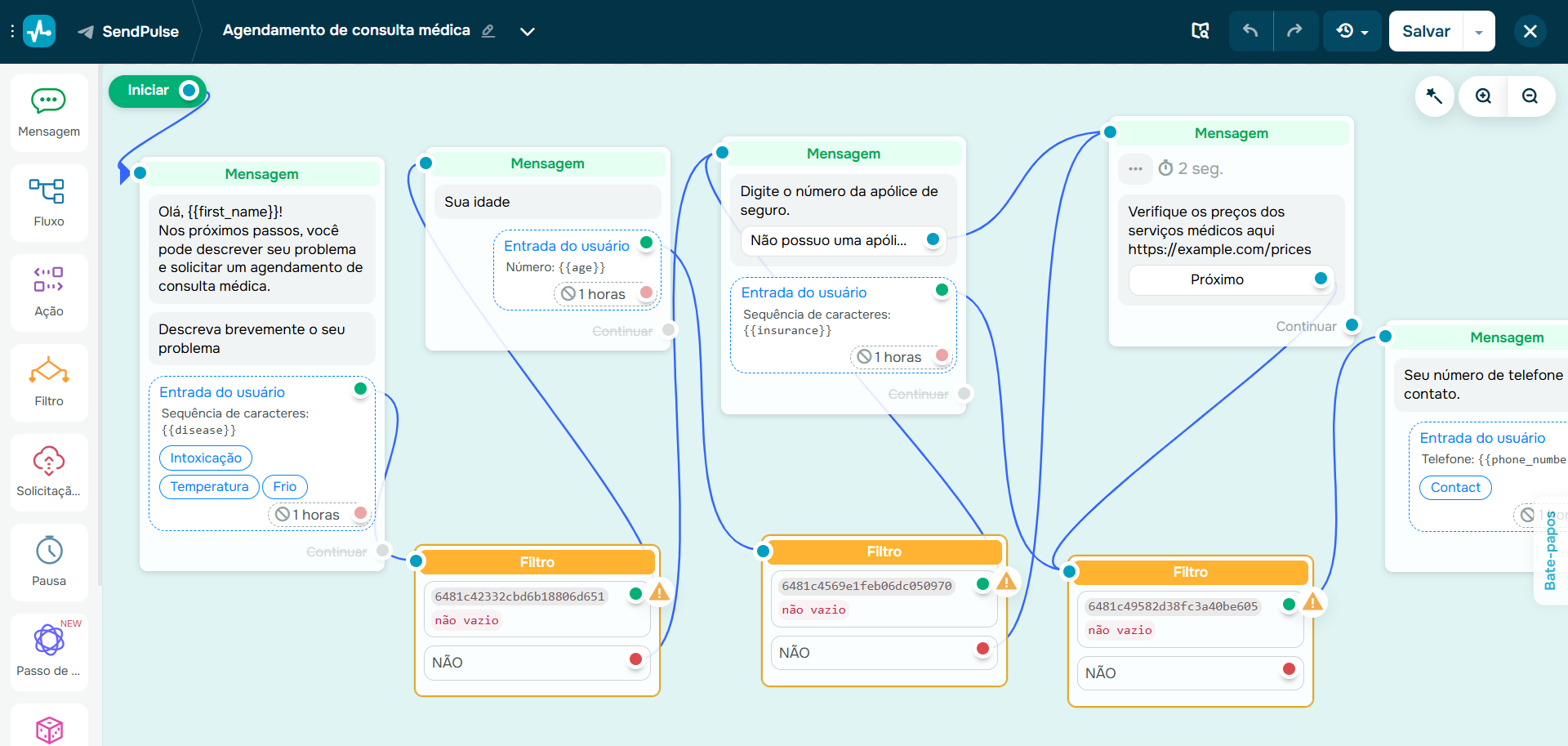
Task: Redo the last change
Action: click(1295, 31)
